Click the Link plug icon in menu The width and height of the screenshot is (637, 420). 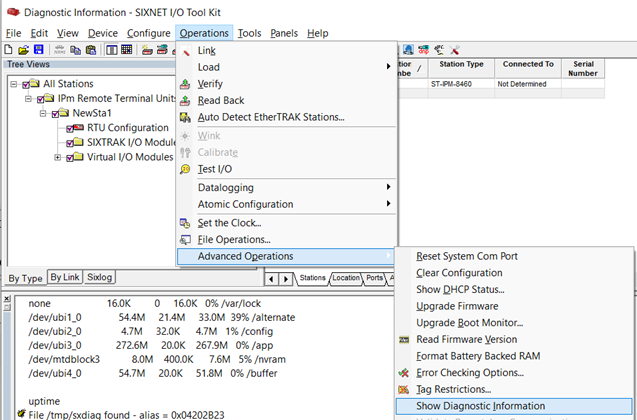click(185, 51)
